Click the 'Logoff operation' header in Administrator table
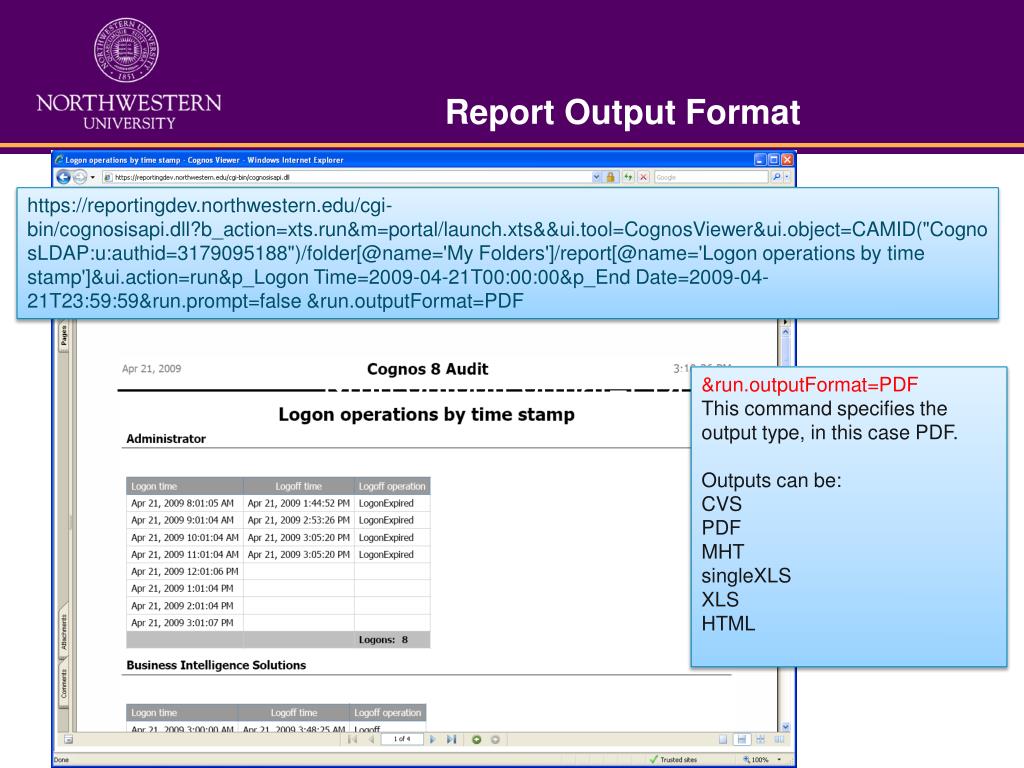 point(392,486)
